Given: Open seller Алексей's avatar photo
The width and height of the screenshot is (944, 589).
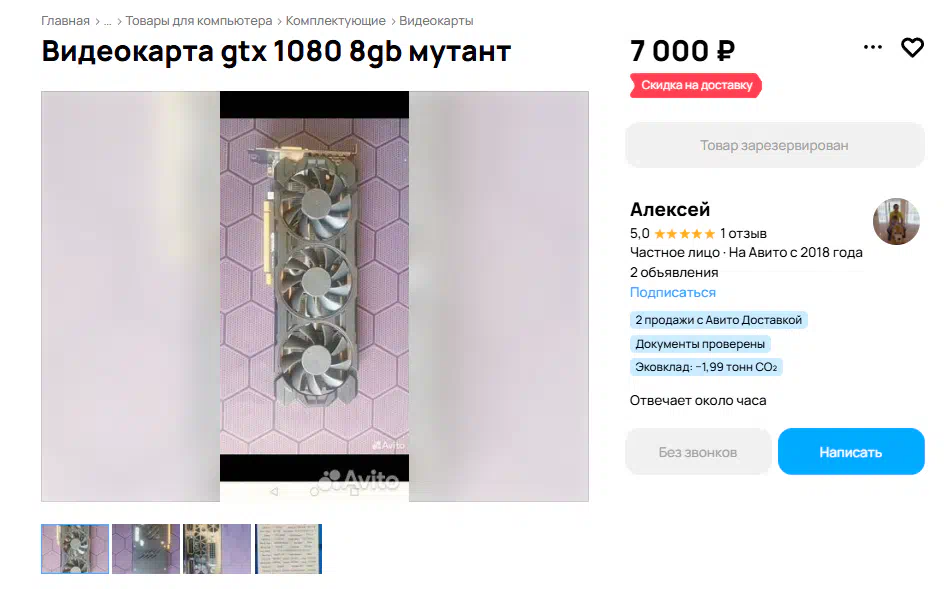Looking at the screenshot, I should coord(896,221).
